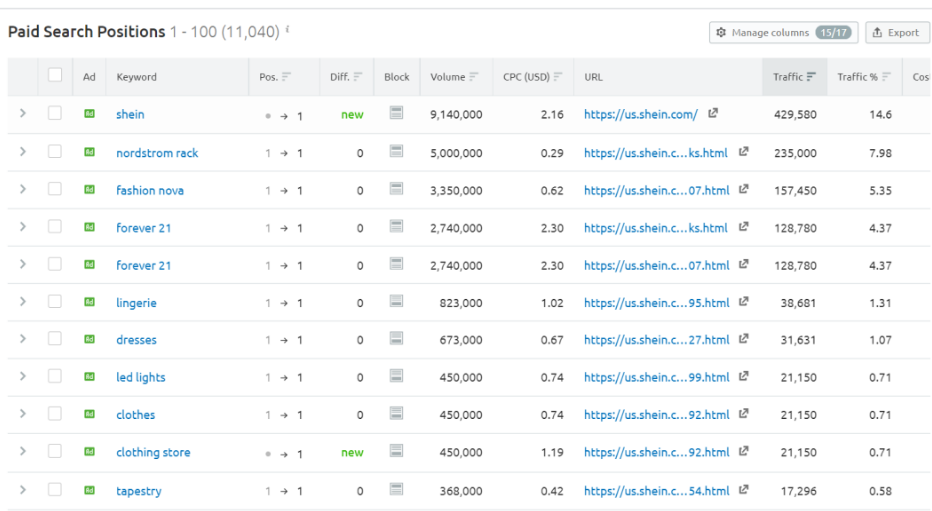
Task: Click the Diff. column header sort icon
Action: coord(358,77)
